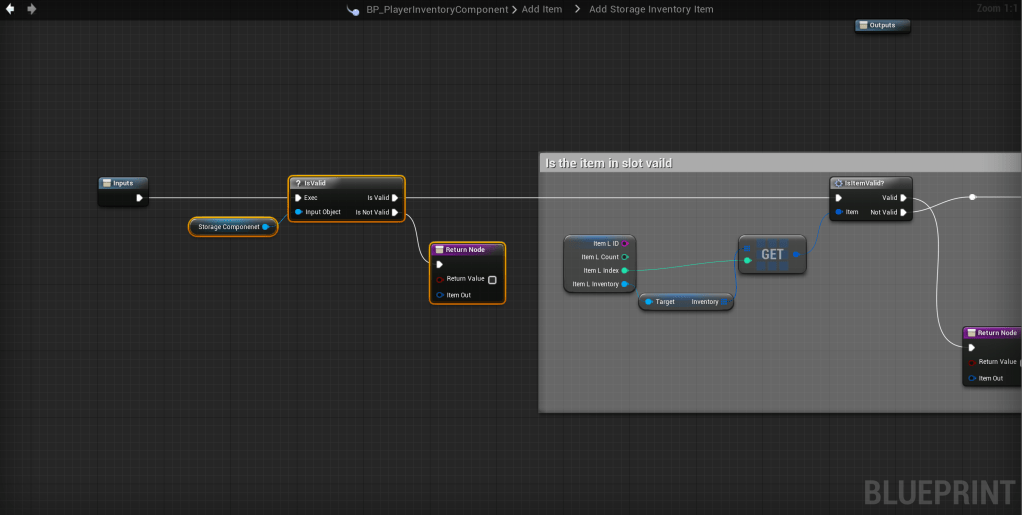Click the Outputs node icon
1022x515 pixels.
[x=863, y=25]
